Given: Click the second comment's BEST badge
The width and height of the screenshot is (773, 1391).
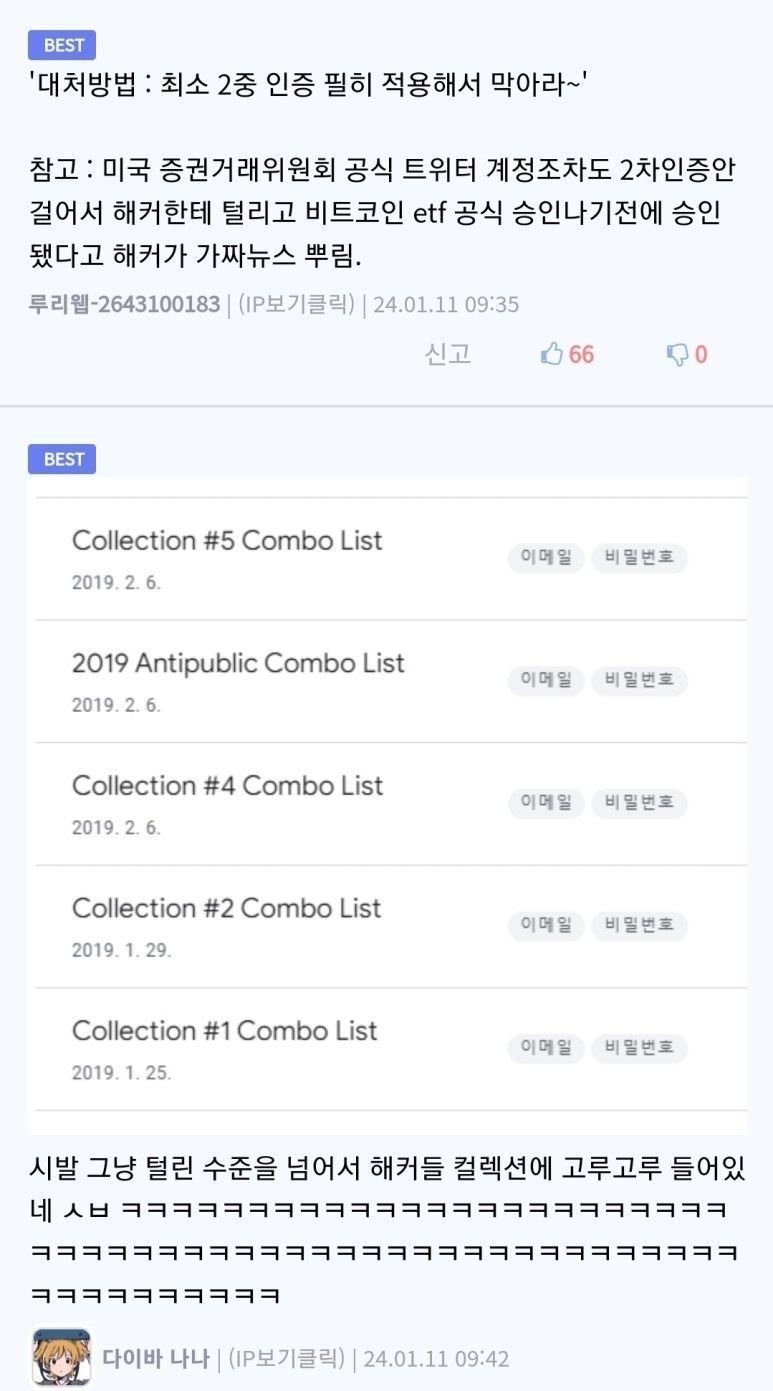Looking at the screenshot, I should [x=62, y=459].
